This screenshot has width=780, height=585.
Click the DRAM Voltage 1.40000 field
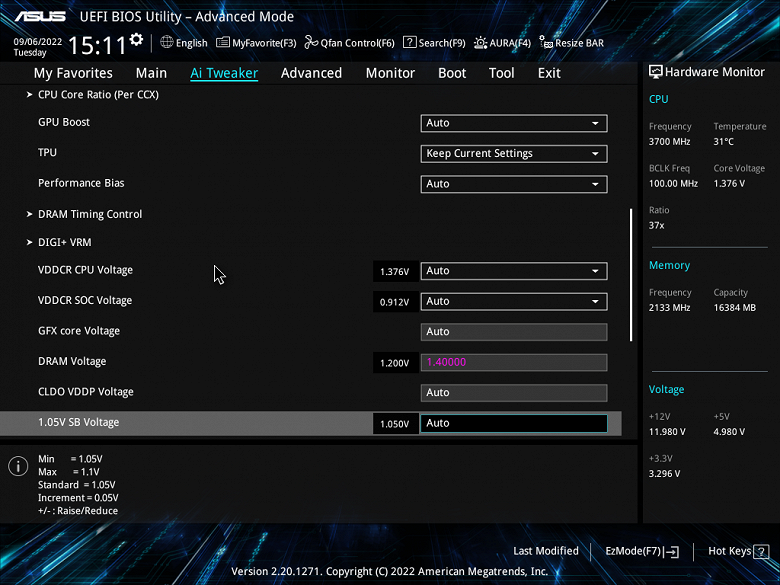[514, 362]
